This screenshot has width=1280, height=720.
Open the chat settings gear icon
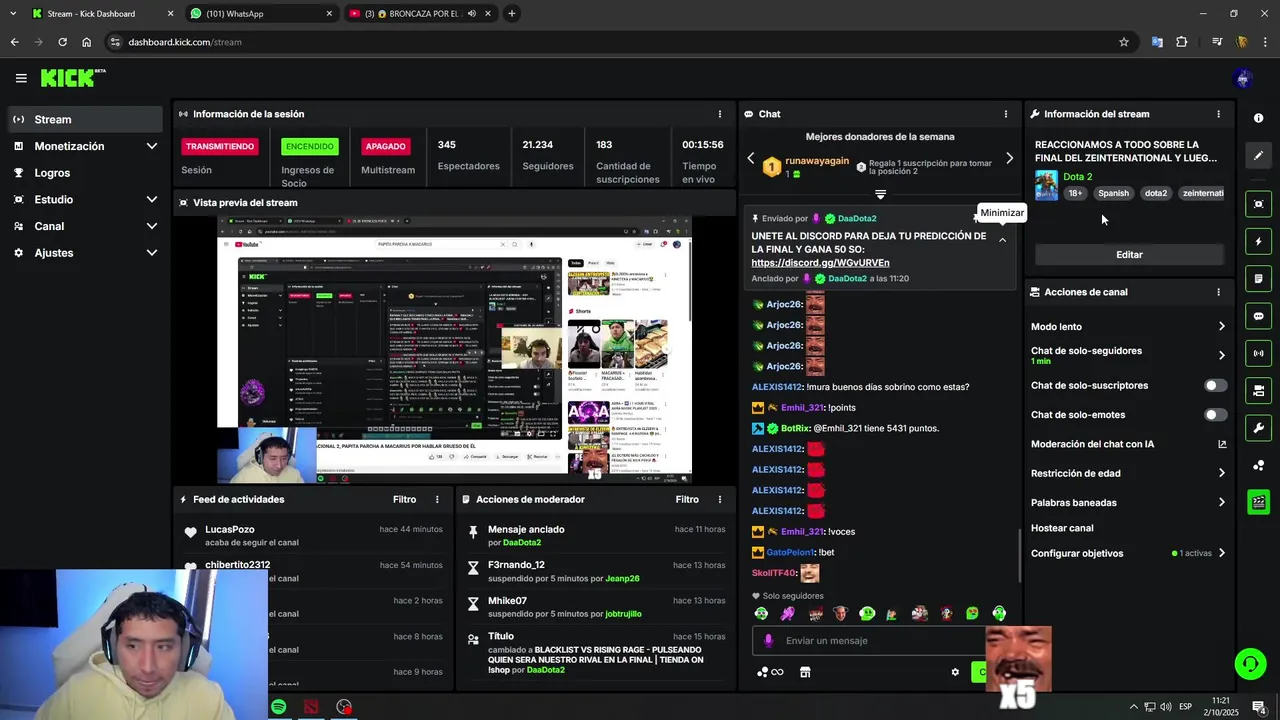tap(955, 672)
